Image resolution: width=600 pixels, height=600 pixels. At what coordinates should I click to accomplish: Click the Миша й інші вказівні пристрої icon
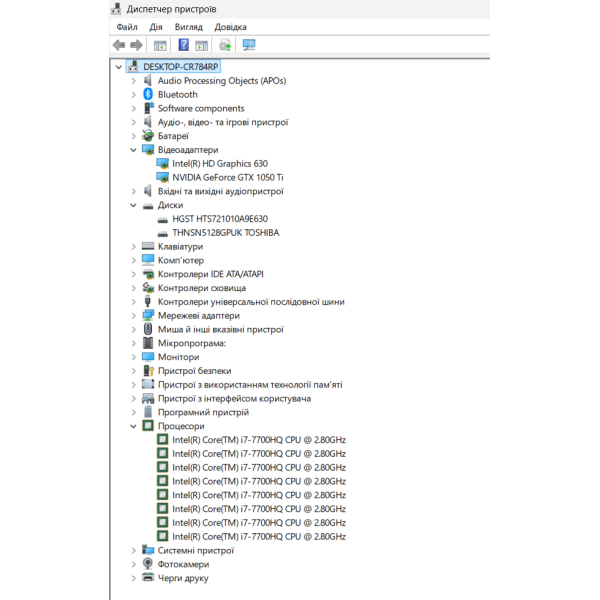(148, 329)
